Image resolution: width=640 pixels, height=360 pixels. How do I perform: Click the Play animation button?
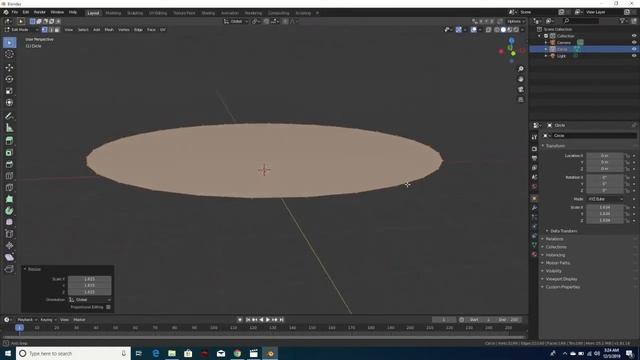[x=268, y=320]
